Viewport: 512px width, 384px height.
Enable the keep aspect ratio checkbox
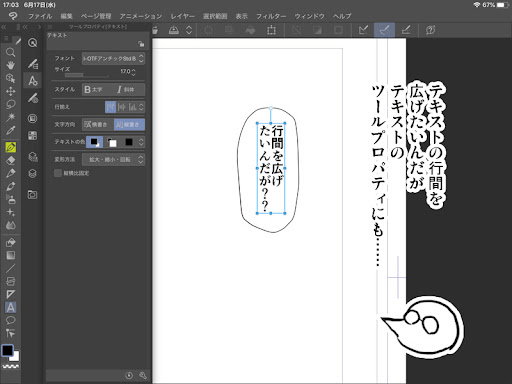tap(58, 173)
